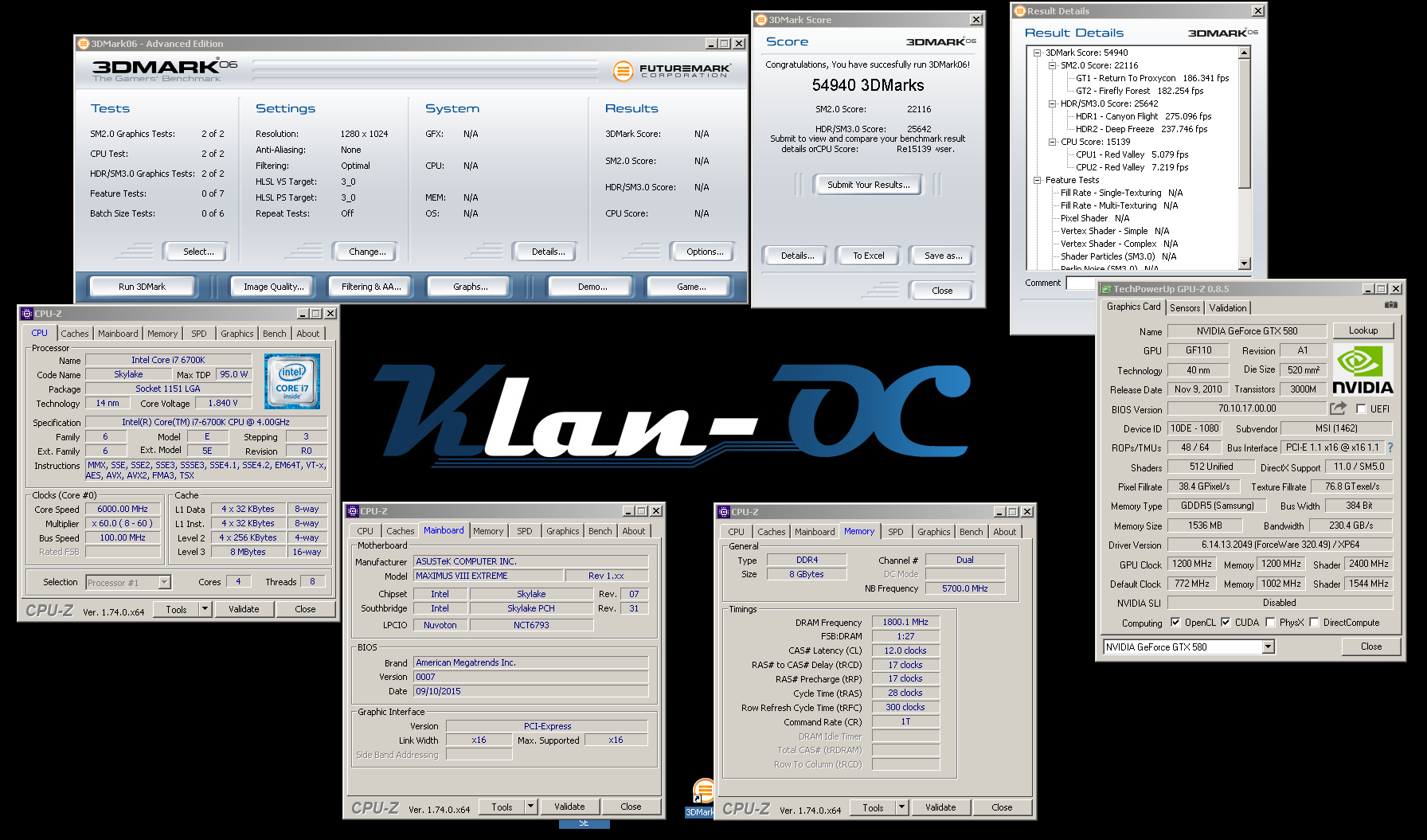Viewport: 1427px width, 840px height.
Task: Click the Intel Core i7 logo
Action: pyautogui.click(x=292, y=381)
